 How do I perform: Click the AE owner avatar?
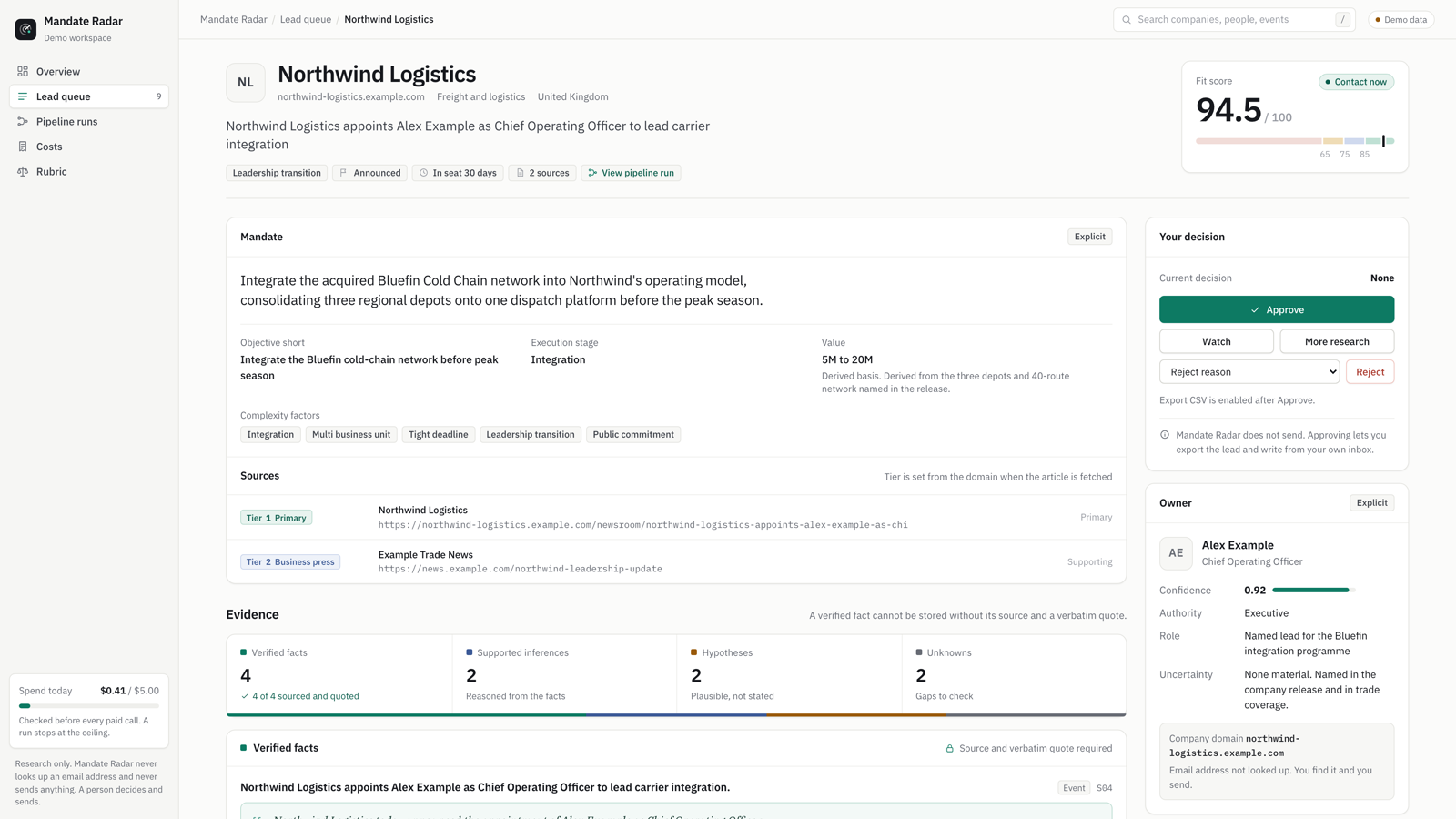tap(1176, 552)
